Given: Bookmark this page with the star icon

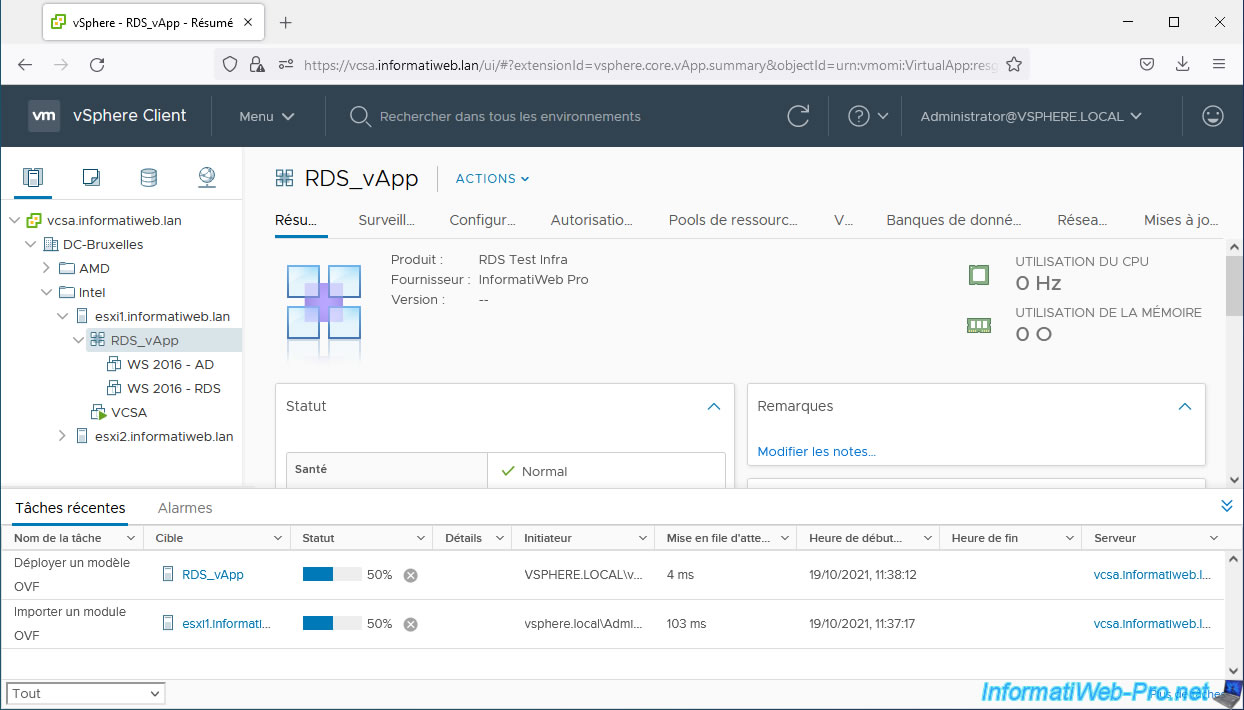Looking at the screenshot, I should (x=1014, y=64).
